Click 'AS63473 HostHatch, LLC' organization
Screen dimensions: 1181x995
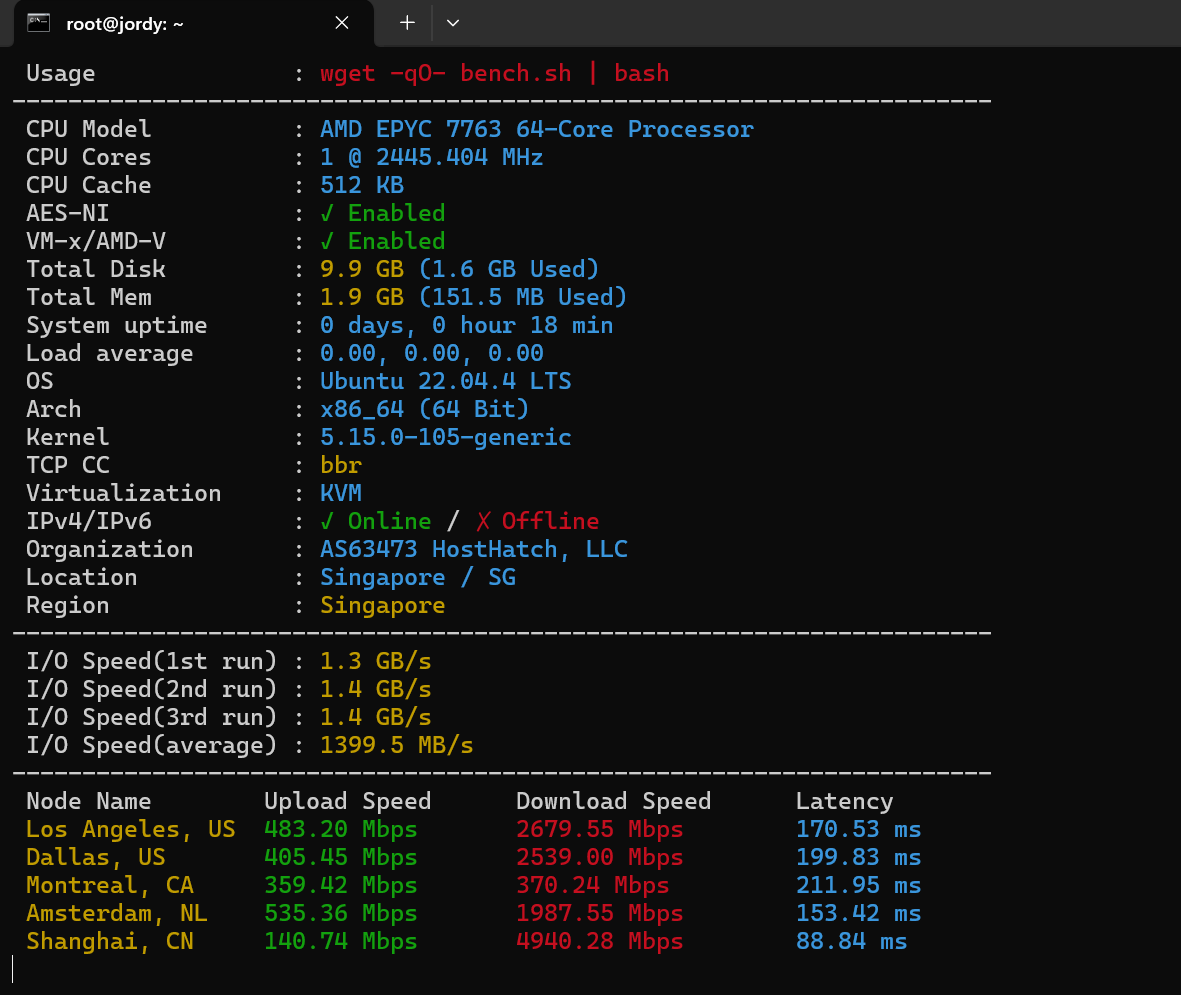(474, 549)
